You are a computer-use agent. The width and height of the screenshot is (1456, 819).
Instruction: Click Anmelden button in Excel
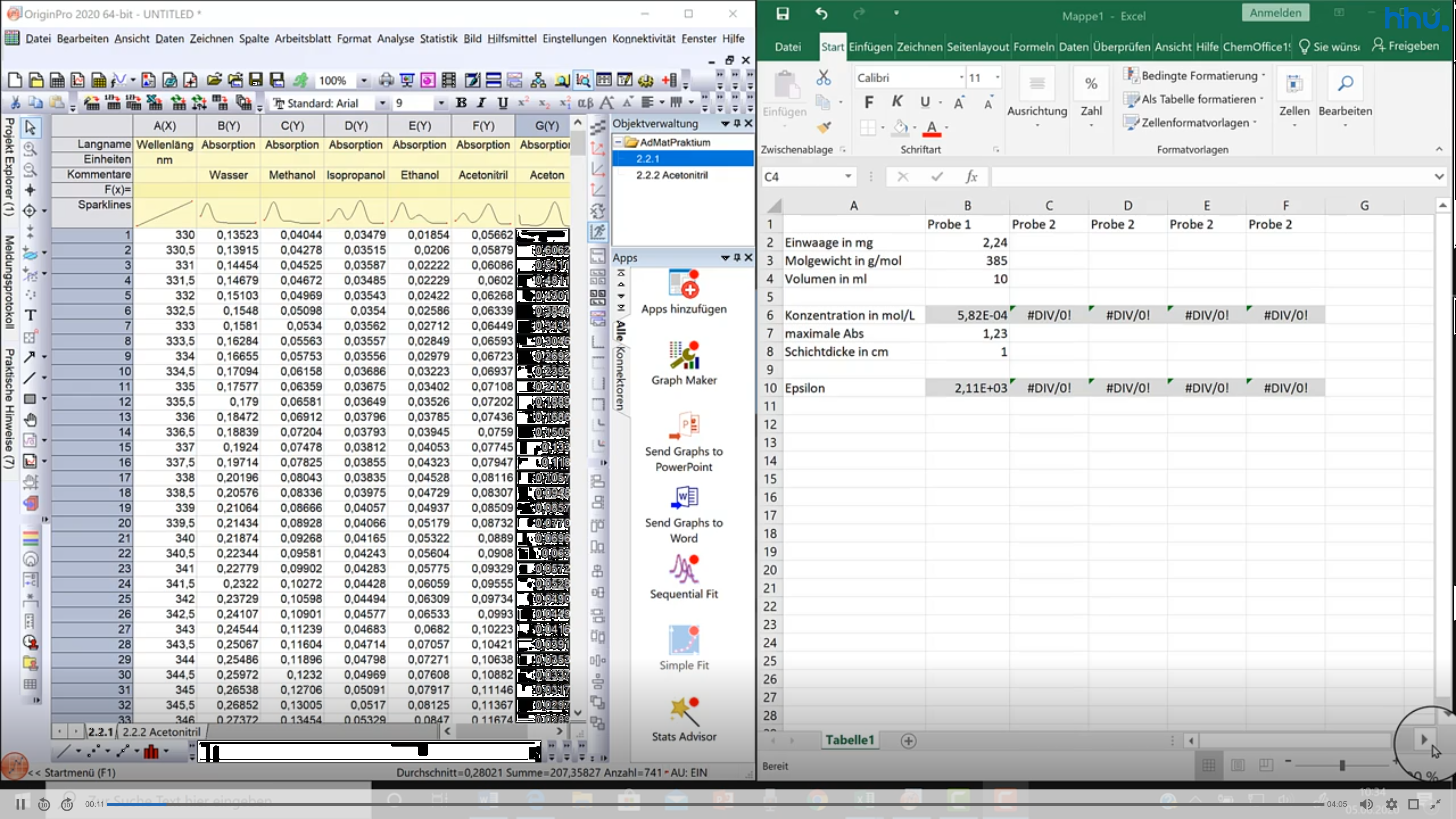tap(1275, 13)
